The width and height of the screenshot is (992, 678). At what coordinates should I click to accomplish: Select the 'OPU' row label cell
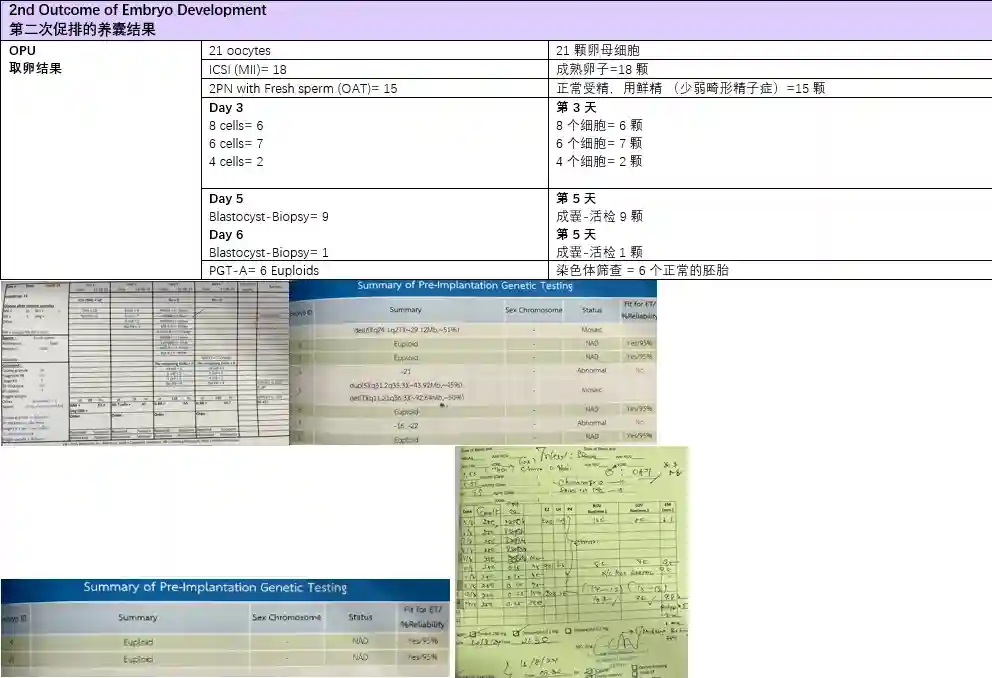(x=22, y=50)
